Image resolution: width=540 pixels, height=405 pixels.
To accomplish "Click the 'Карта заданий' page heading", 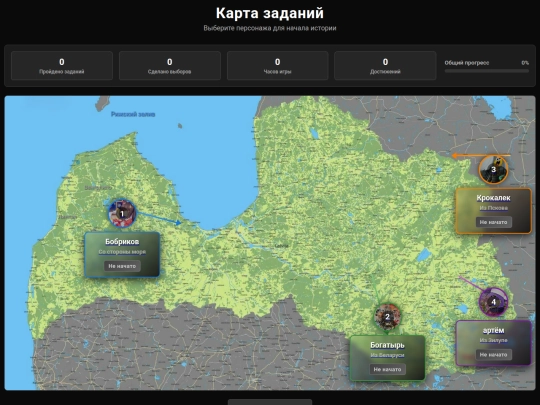I will pos(270,13).
